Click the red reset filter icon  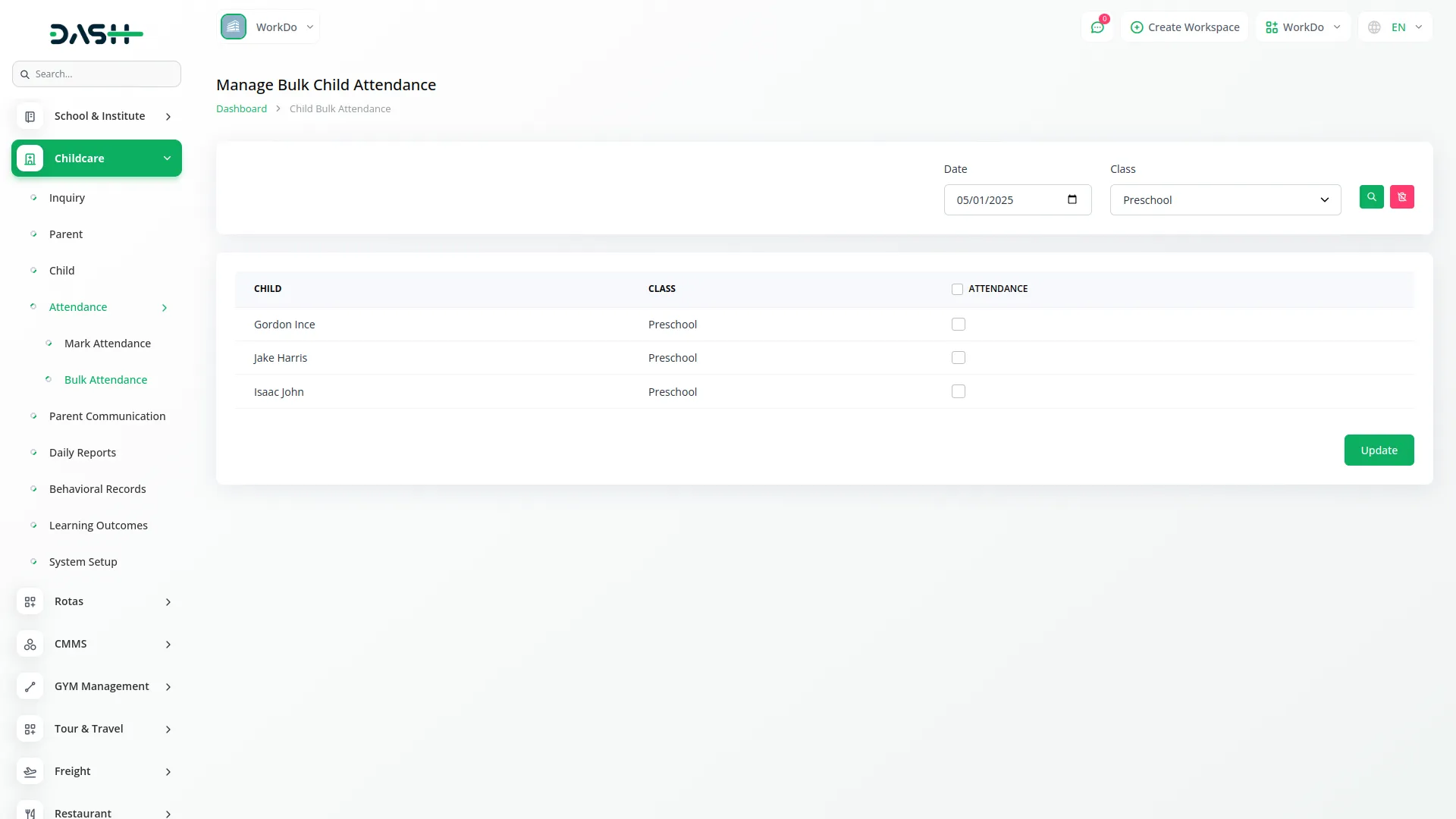pos(1401,197)
